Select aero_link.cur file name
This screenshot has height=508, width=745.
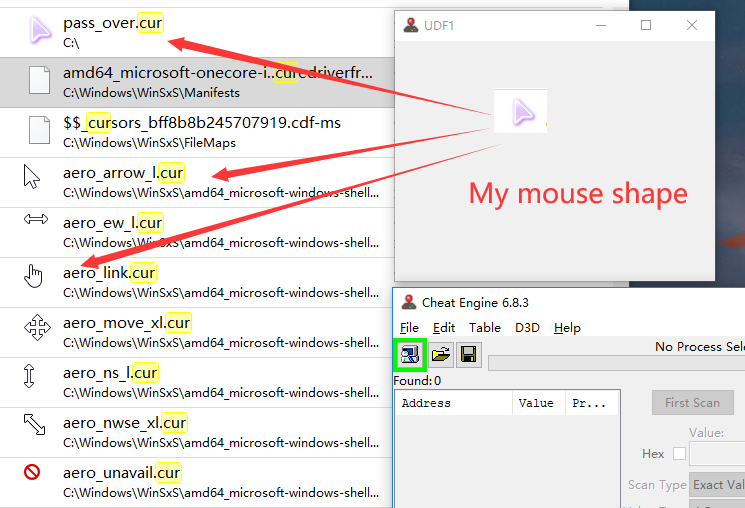[x=109, y=272]
